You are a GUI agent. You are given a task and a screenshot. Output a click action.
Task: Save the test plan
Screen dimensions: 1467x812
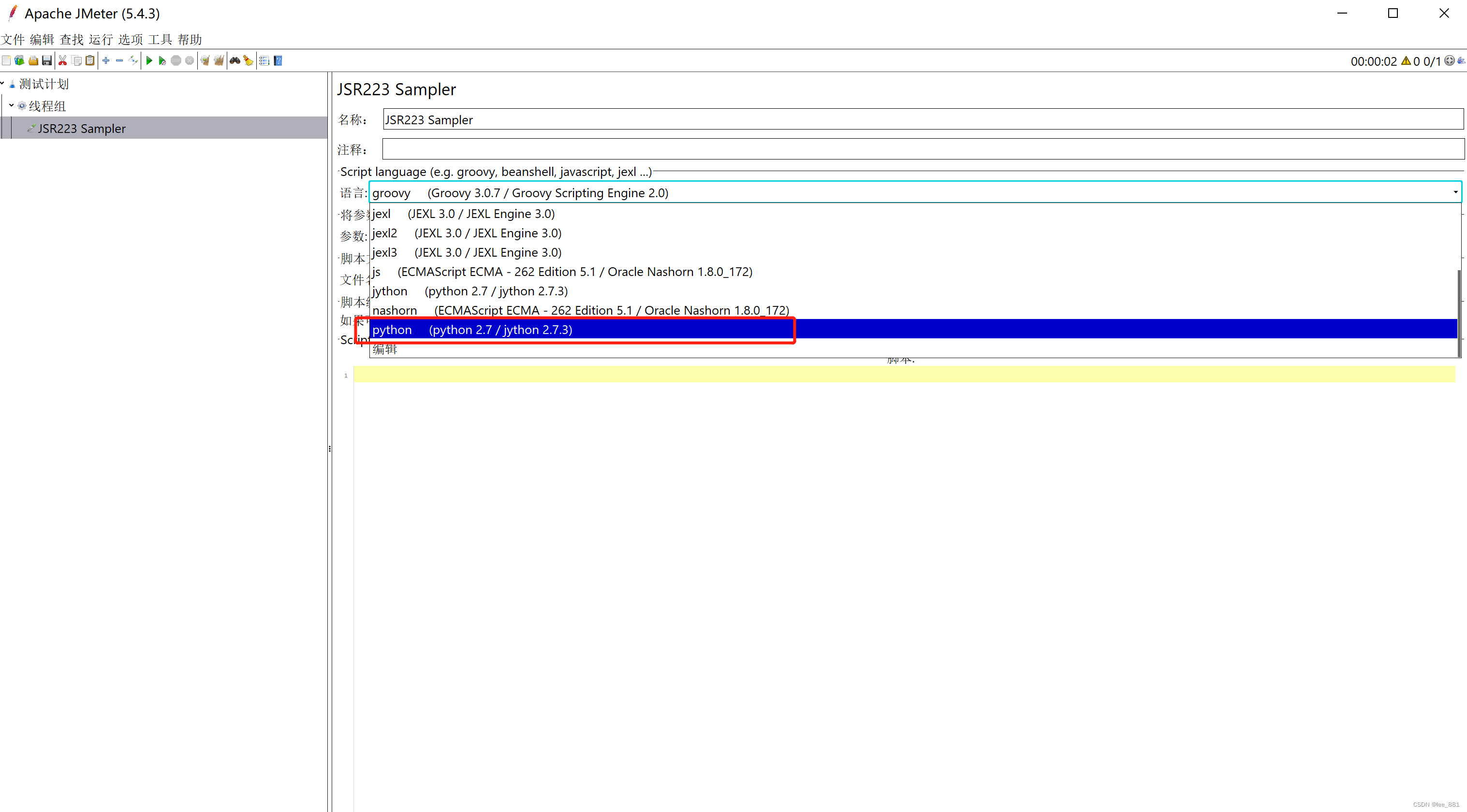tap(47, 60)
